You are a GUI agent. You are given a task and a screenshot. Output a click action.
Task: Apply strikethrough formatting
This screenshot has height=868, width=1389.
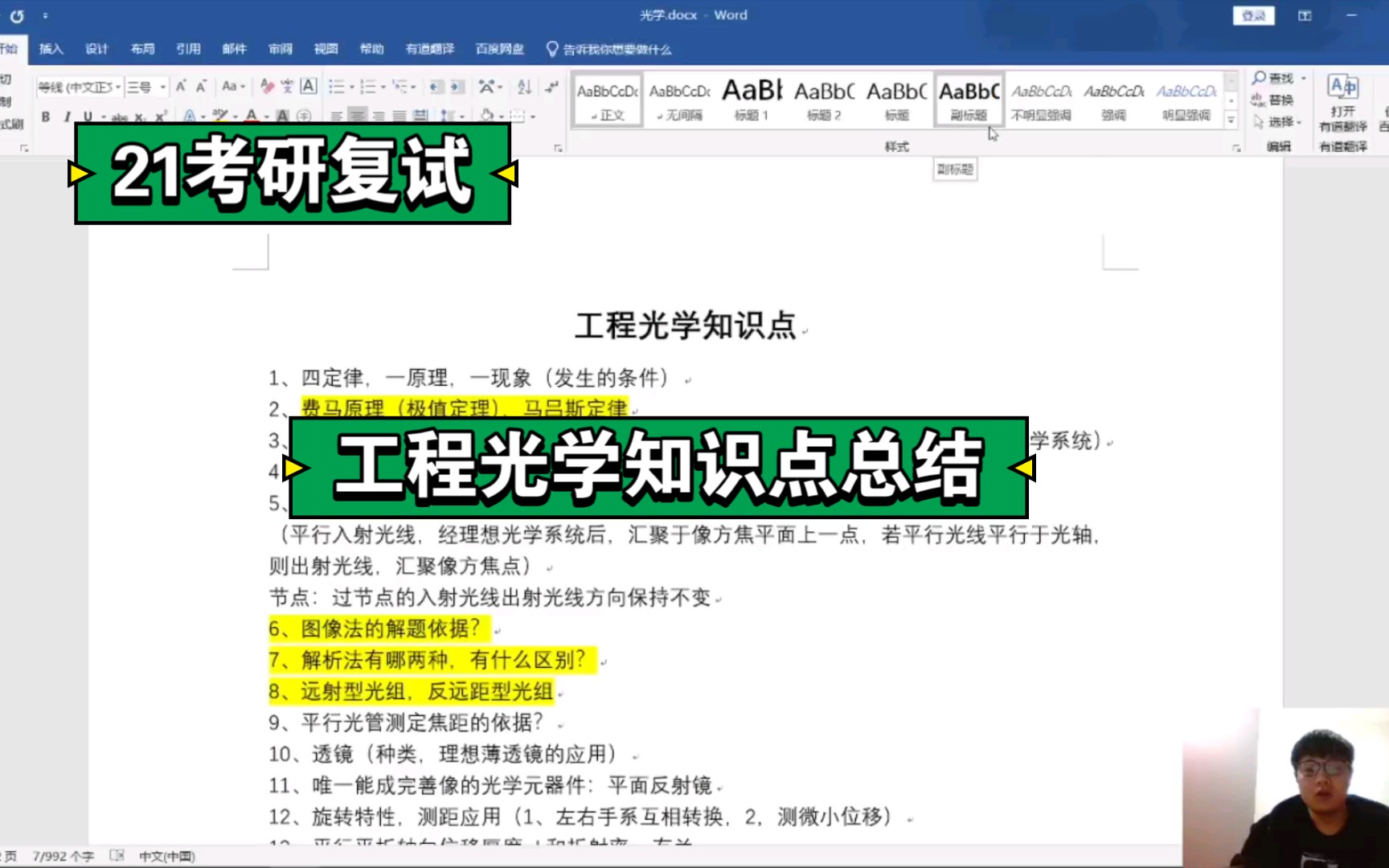pos(119,117)
